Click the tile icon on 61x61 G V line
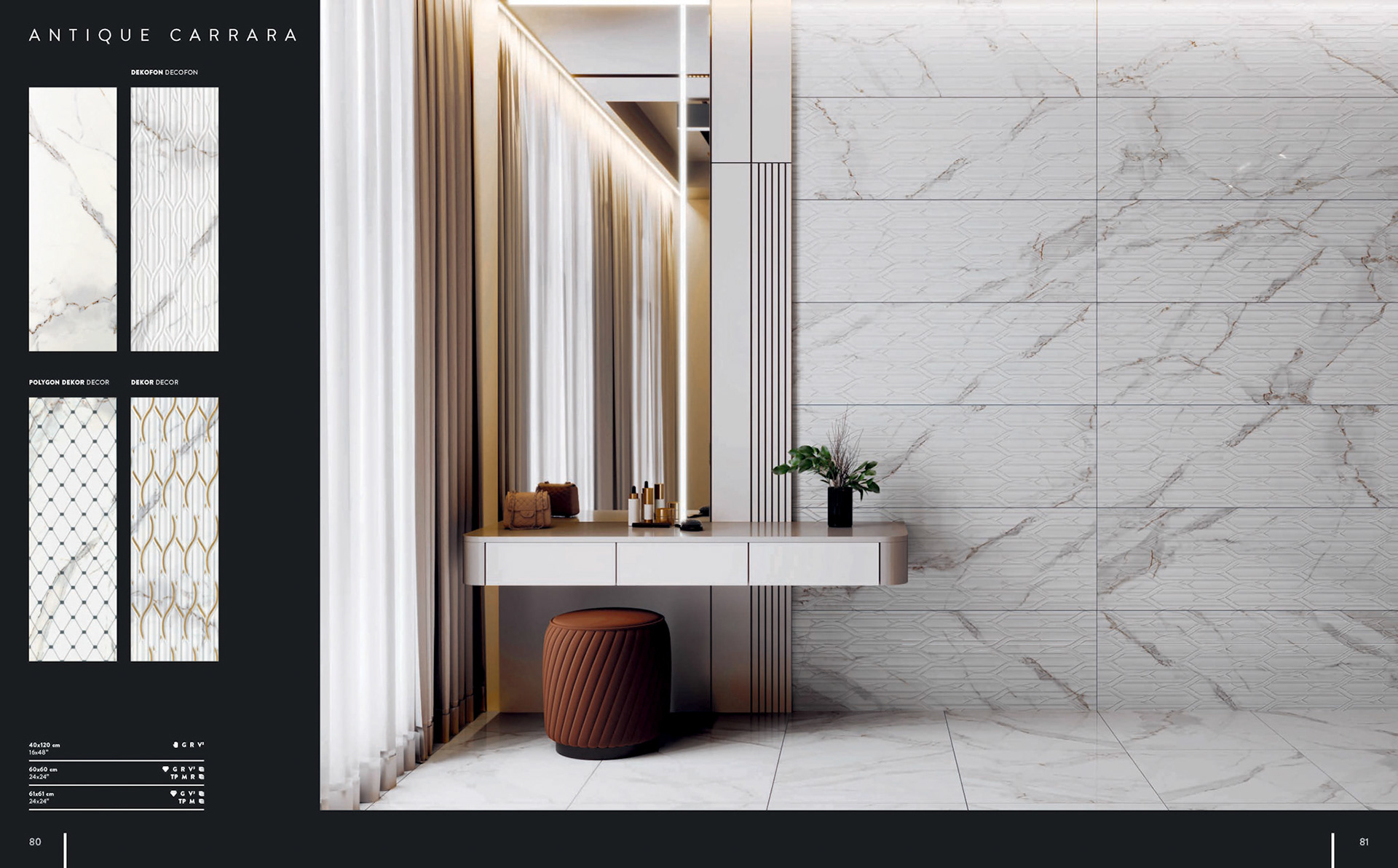The height and width of the screenshot is (868, 1398). point(202,794)
